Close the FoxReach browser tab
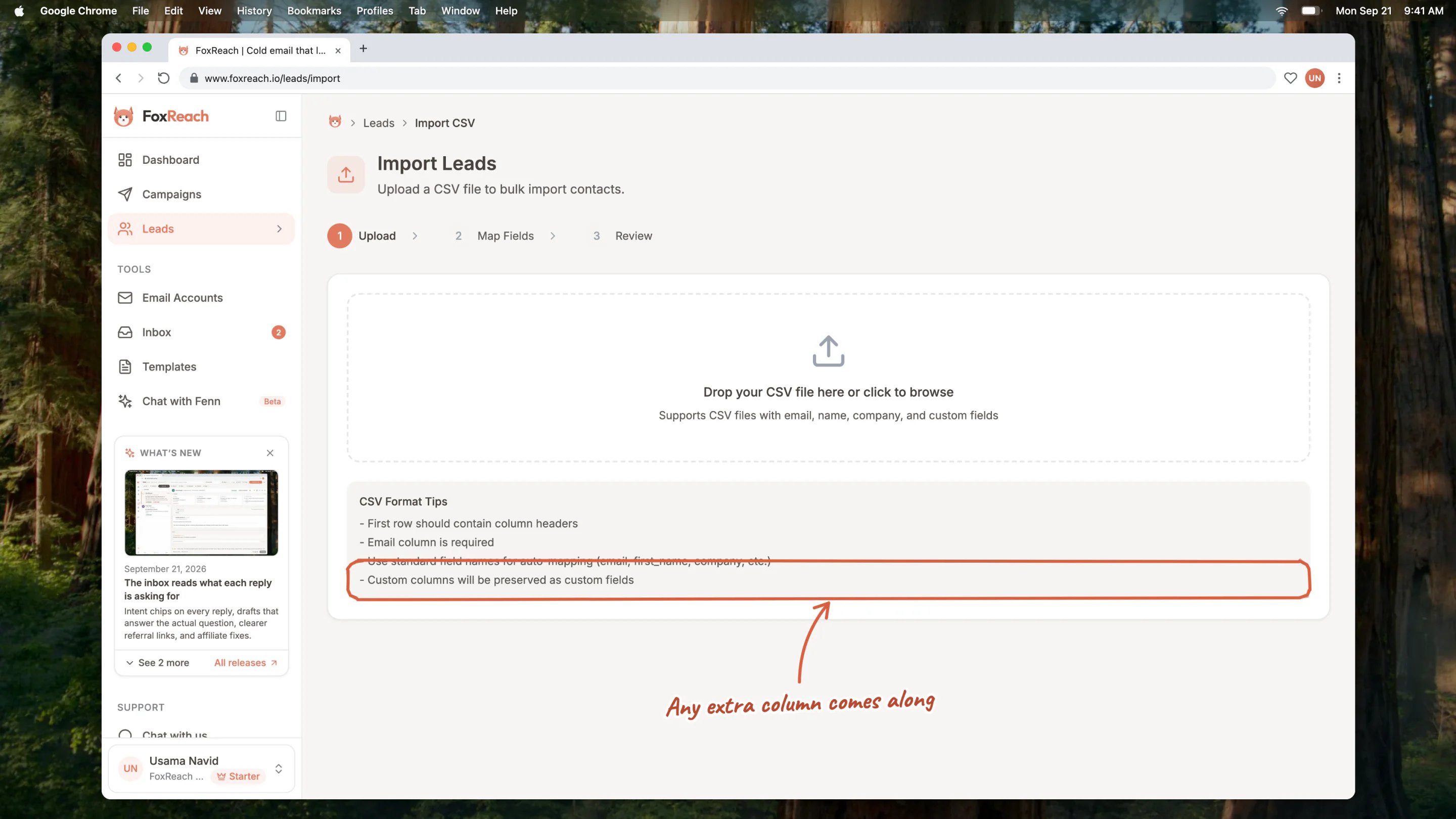The height and width of the screenshot is (819, 1456). (338, 51)
